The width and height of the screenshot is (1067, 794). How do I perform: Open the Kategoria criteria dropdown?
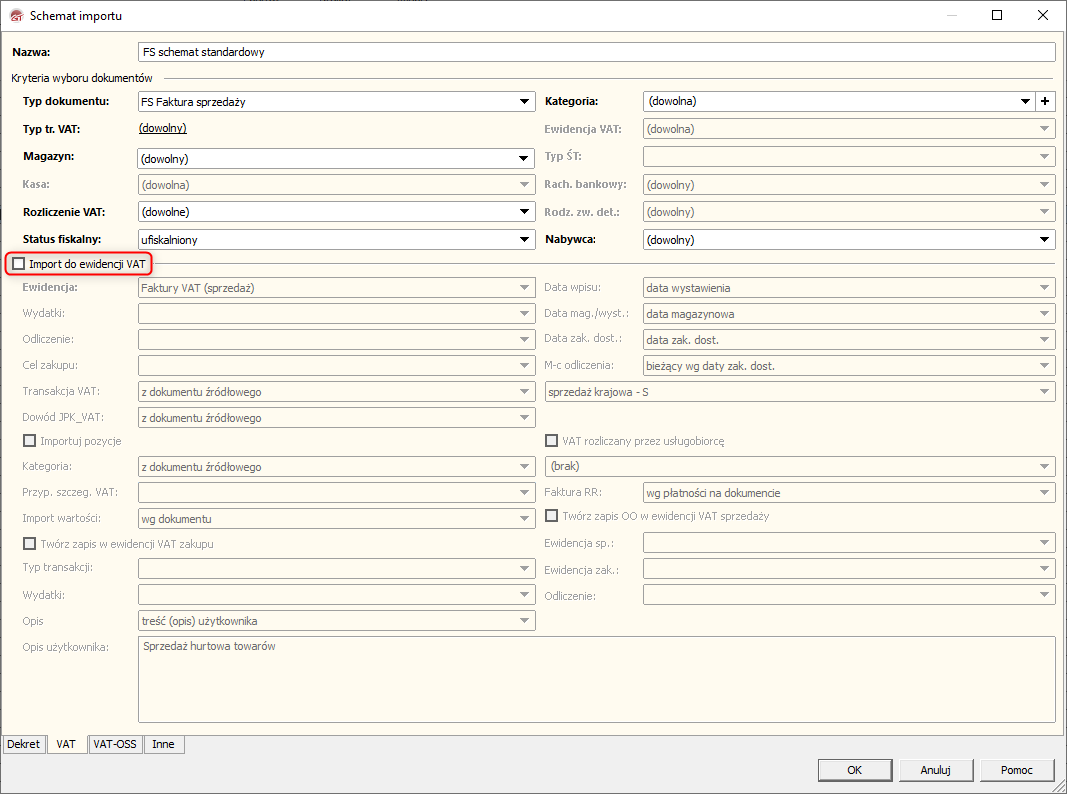1025,101
